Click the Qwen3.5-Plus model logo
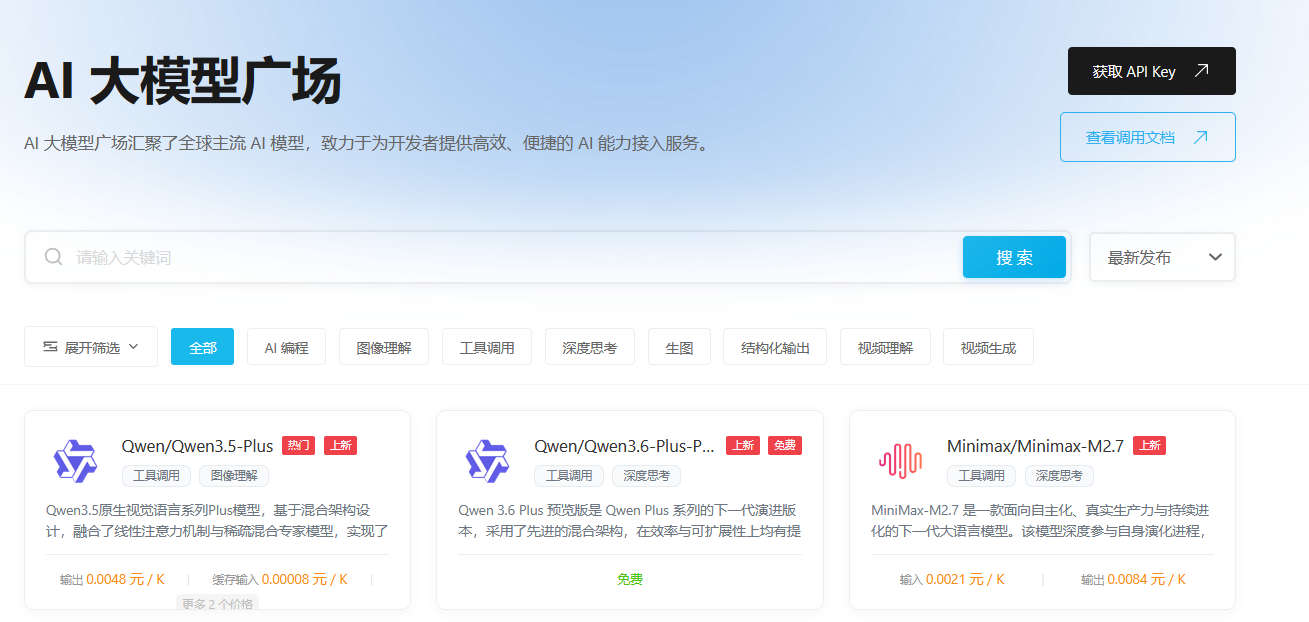This screenshot has height=622, width=1309. tap(75, 461)
